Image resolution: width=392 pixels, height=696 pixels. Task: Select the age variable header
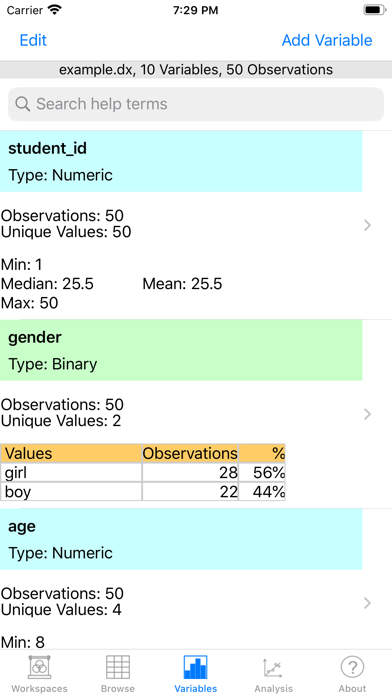click(181, 539)
